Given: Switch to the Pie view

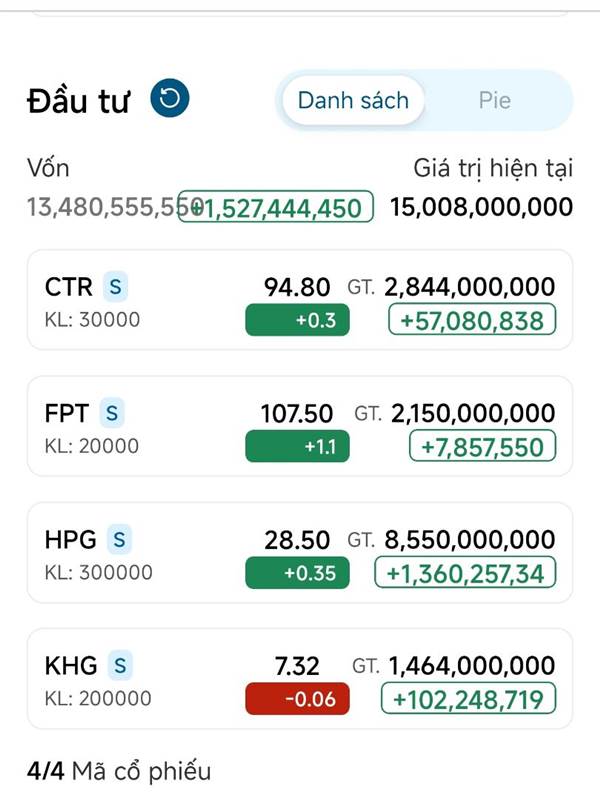Looking at the screenshot, I should pyautogui.click(x=494, y=100).
